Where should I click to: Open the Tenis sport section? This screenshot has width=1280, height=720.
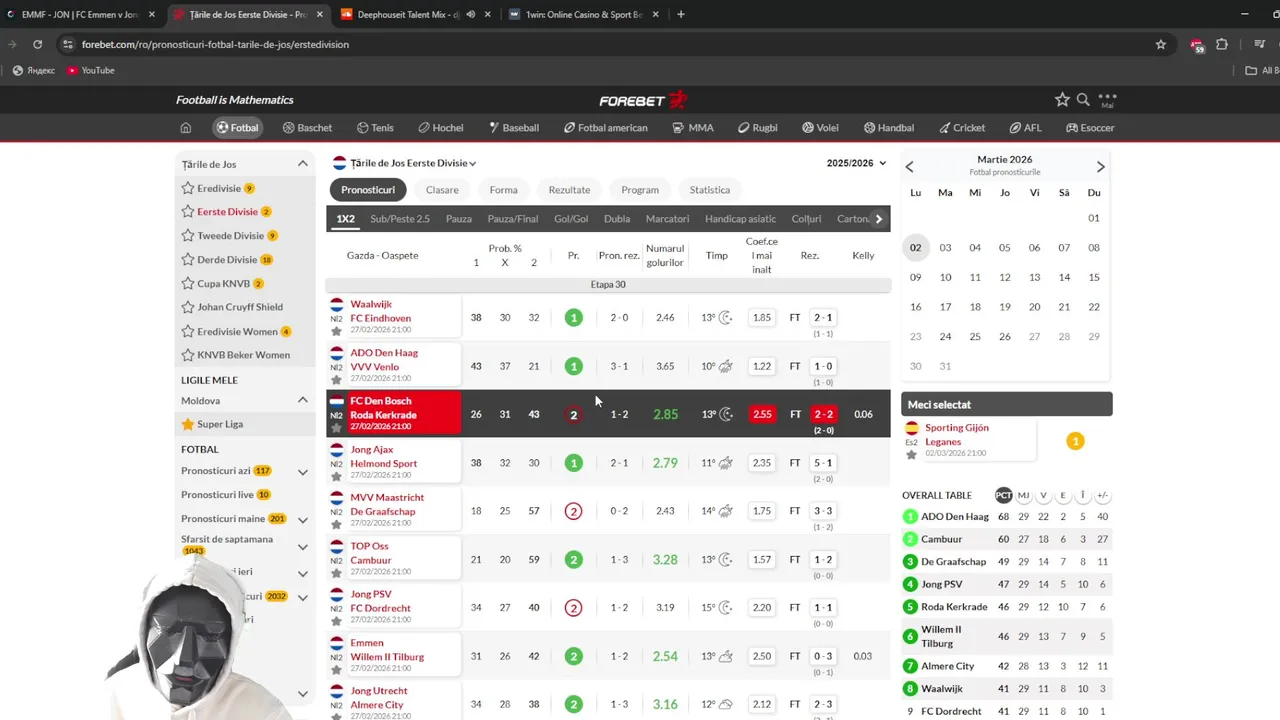tap(375, 128)
